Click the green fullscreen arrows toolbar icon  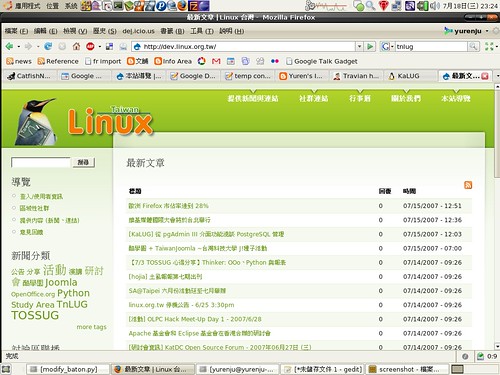[489, 46]
